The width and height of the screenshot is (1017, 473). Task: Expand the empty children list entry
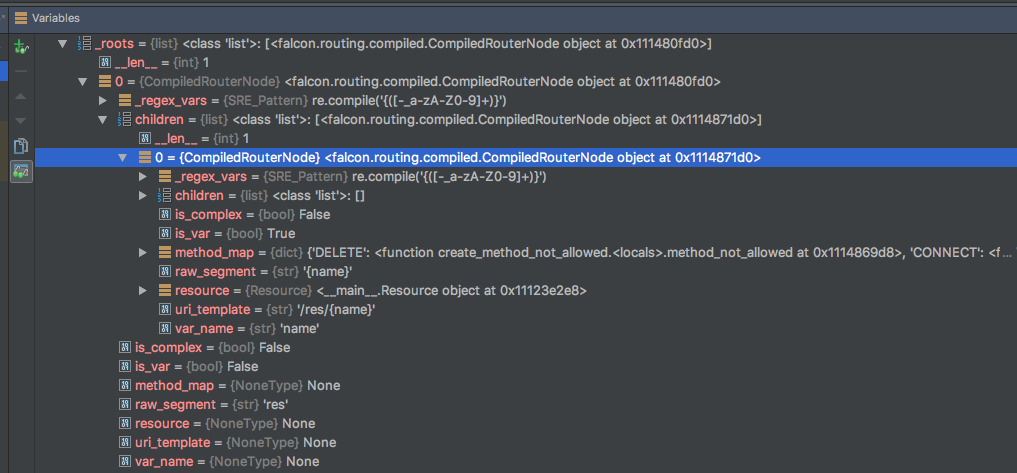click(x=143, y=195)
